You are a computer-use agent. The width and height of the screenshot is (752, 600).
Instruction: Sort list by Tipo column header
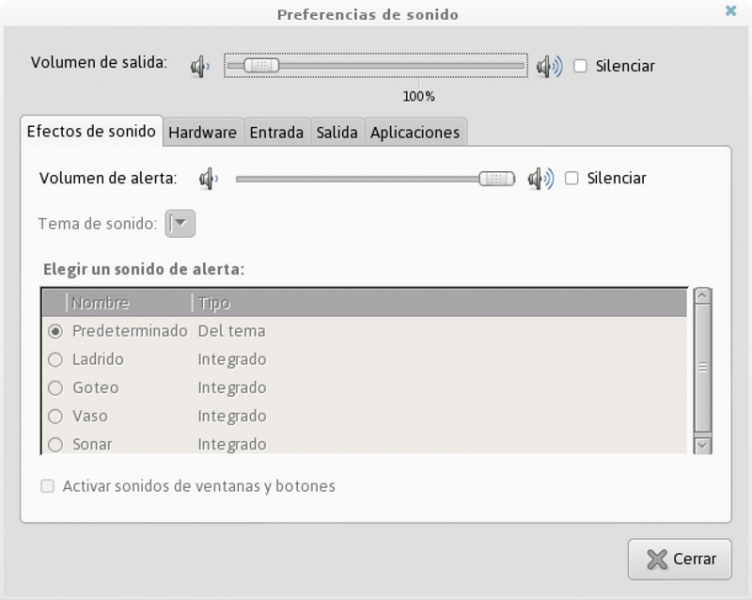coord(439,303)
